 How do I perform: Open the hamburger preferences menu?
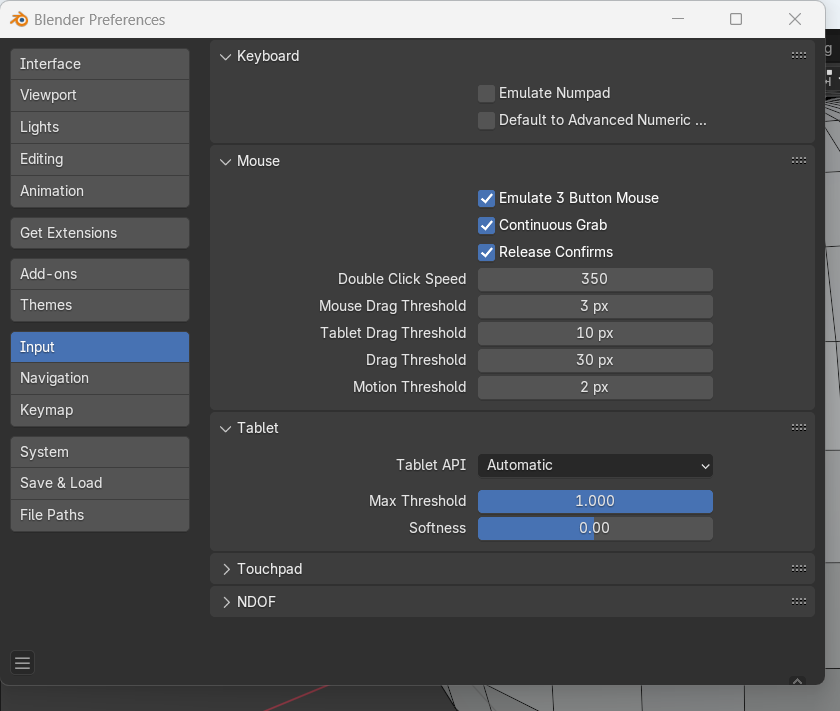tap(22, 663)
